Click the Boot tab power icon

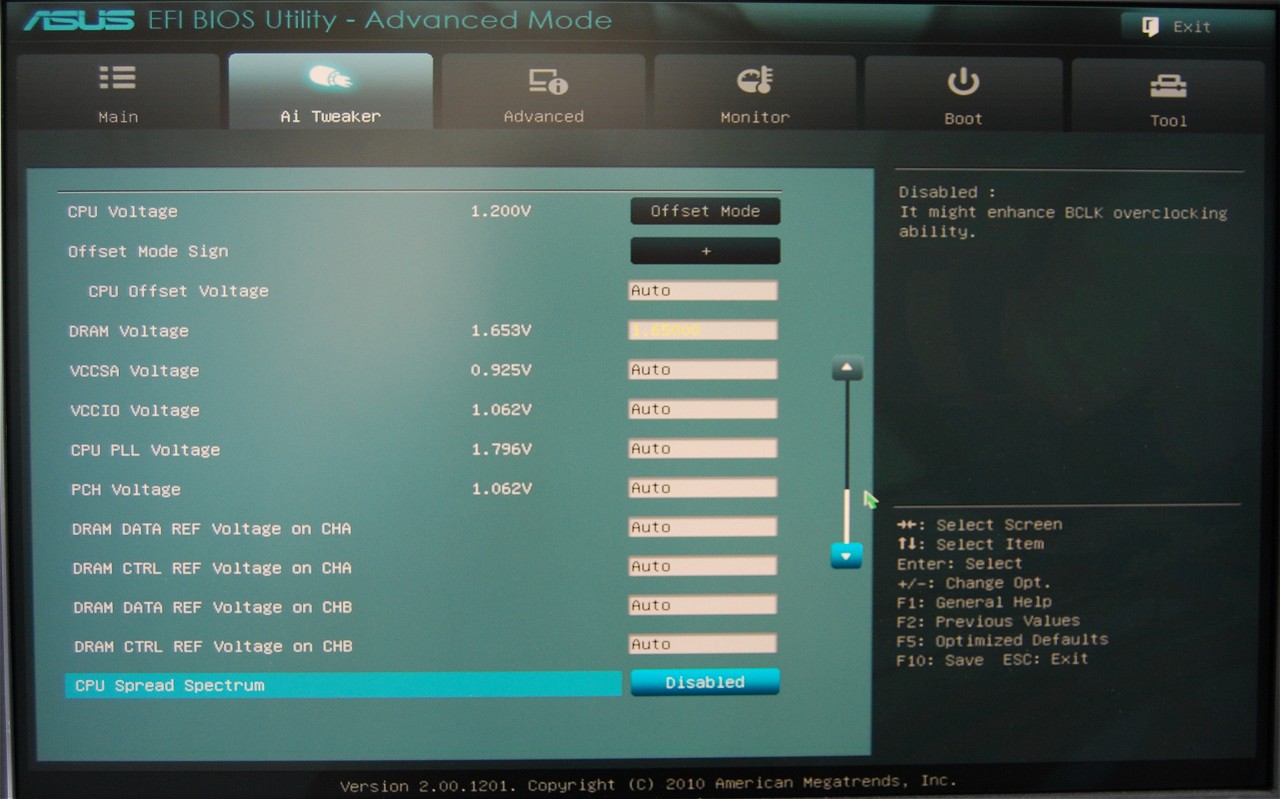[x=963, y=81]
